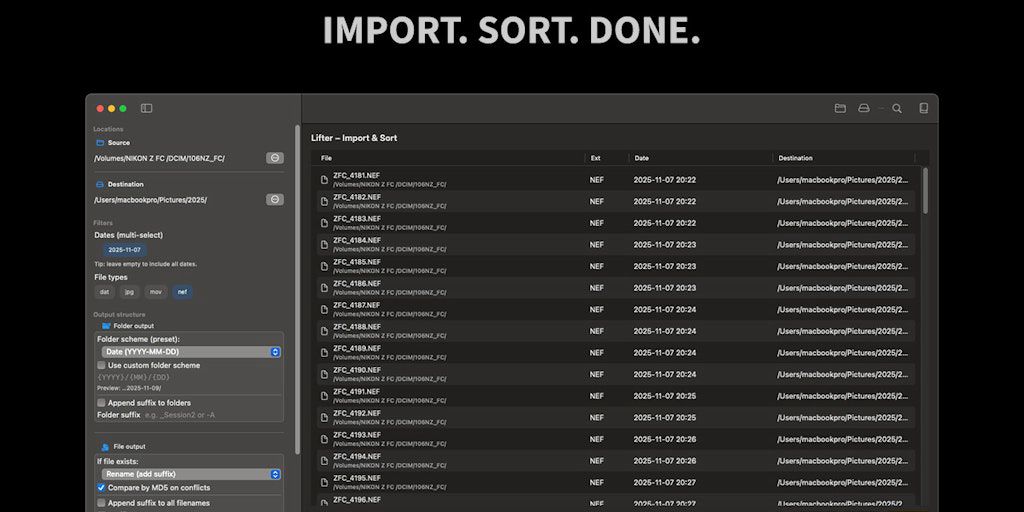
Task: Click the Folder output icon
Action: [x=106, y=326]
